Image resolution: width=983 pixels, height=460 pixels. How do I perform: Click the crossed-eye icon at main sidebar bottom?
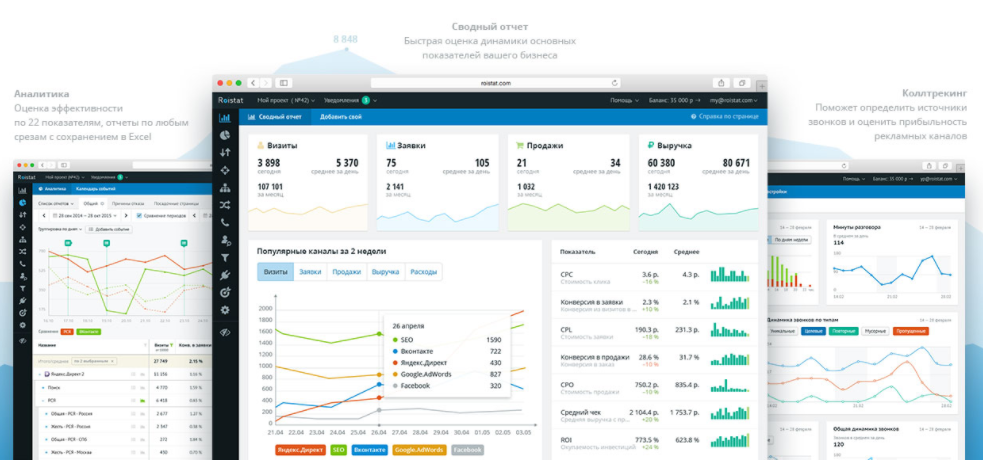pos(224,333)
